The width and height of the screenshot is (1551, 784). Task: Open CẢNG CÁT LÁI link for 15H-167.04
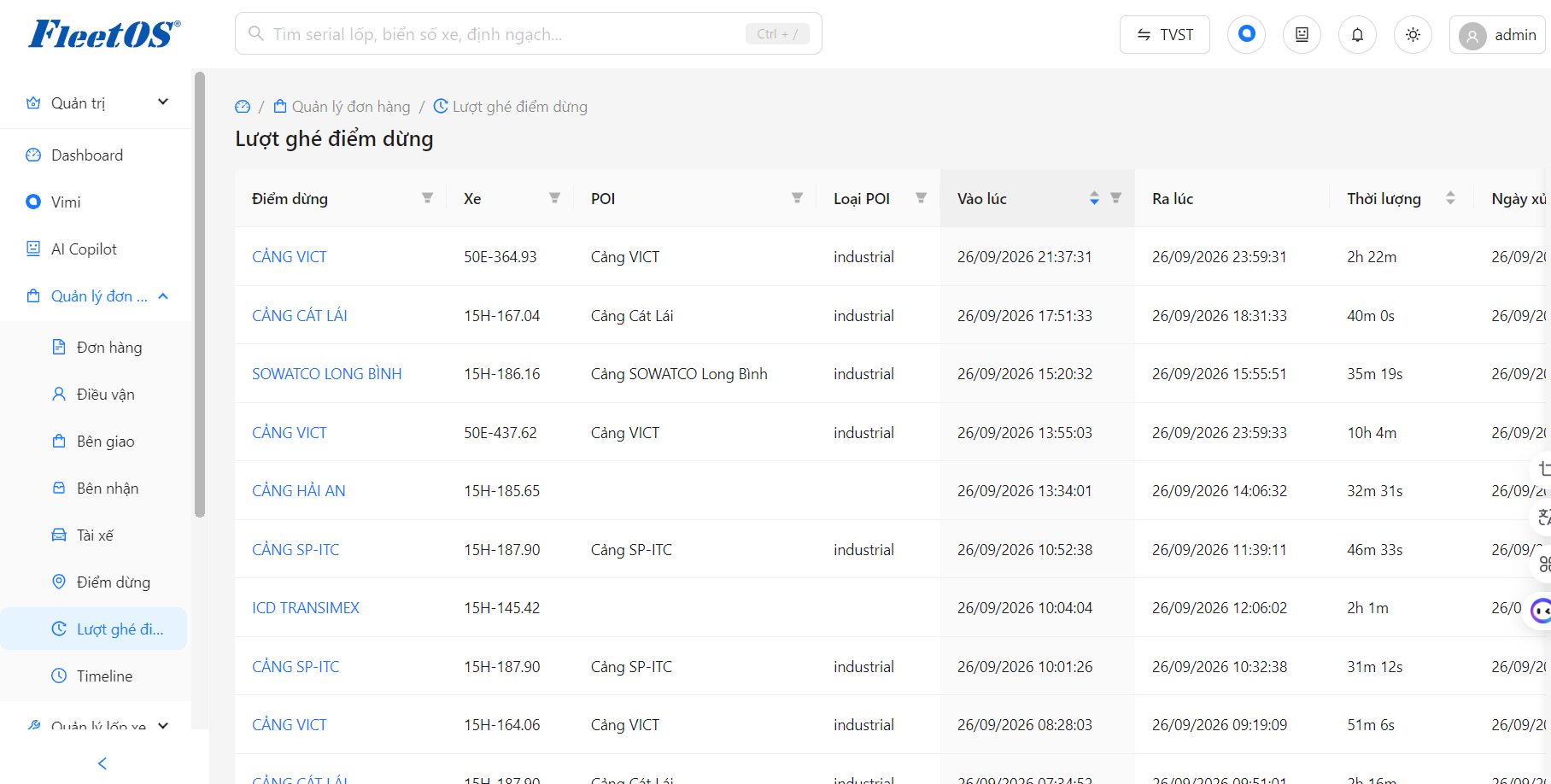(x=300, y=316)
